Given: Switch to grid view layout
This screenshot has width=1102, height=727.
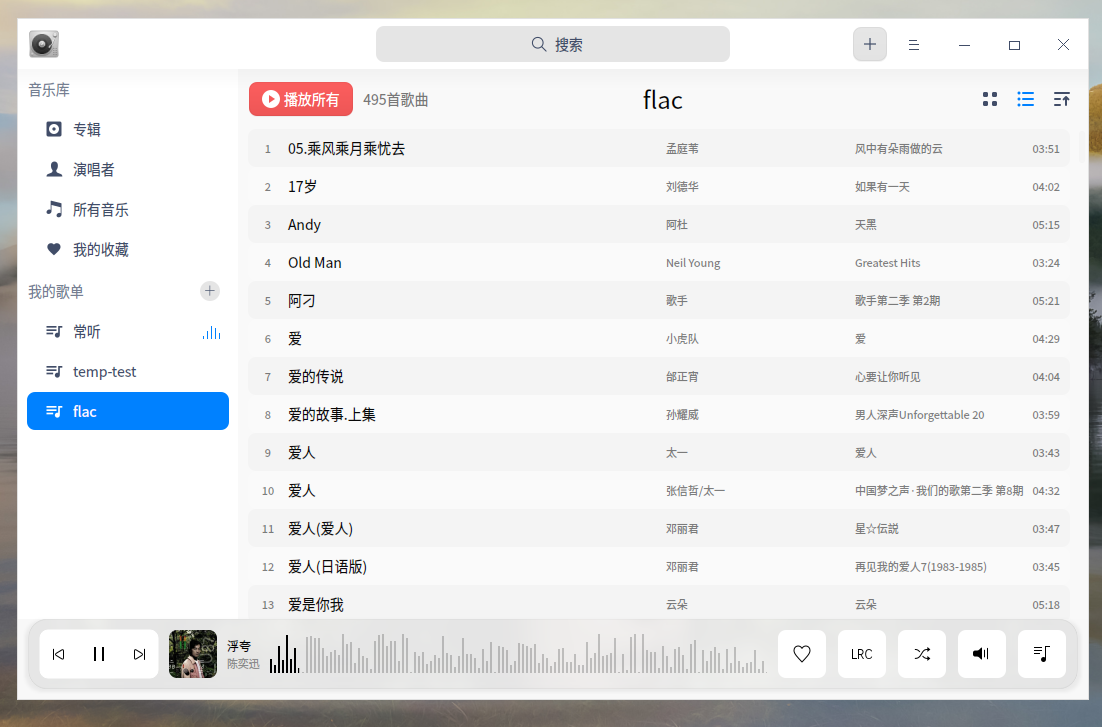Looking at the screenshot, I should (989, 99).
